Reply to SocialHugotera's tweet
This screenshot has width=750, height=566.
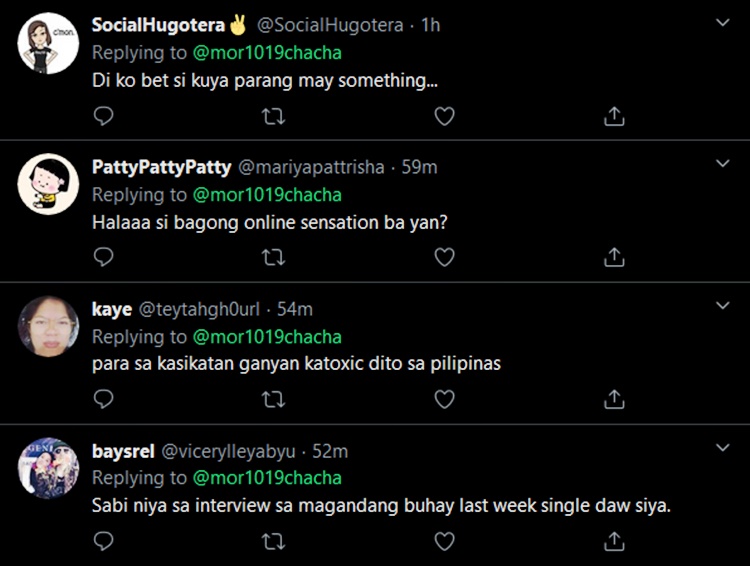(x=103, y=116)
